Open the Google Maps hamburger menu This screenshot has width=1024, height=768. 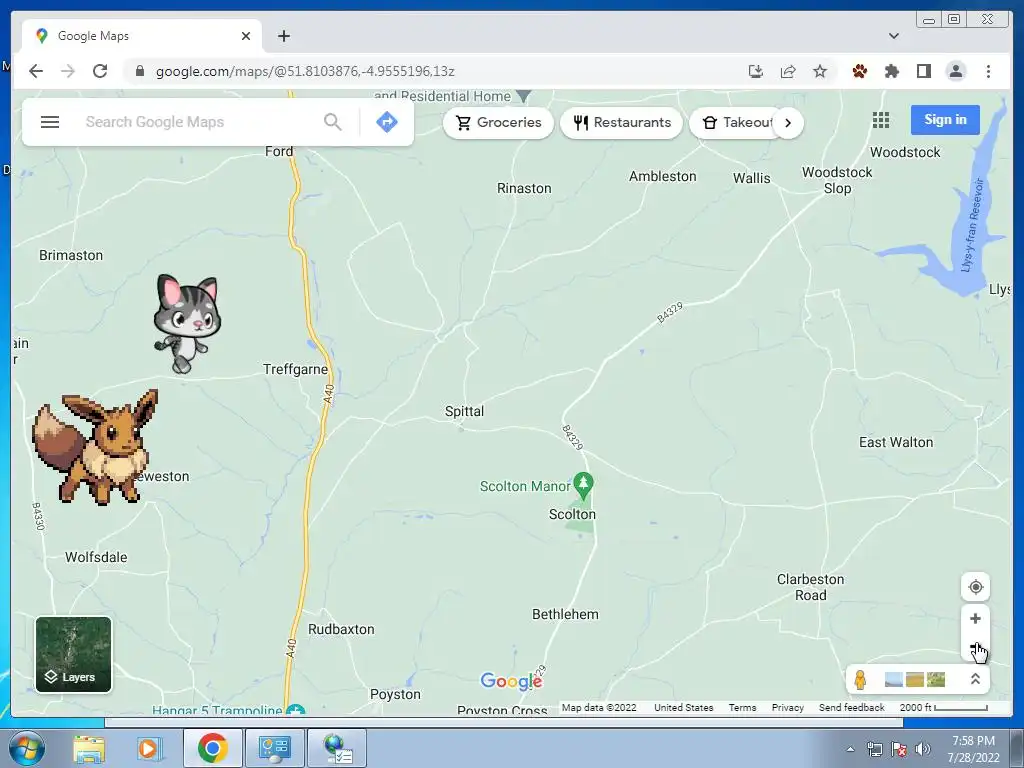click(50, 122)
